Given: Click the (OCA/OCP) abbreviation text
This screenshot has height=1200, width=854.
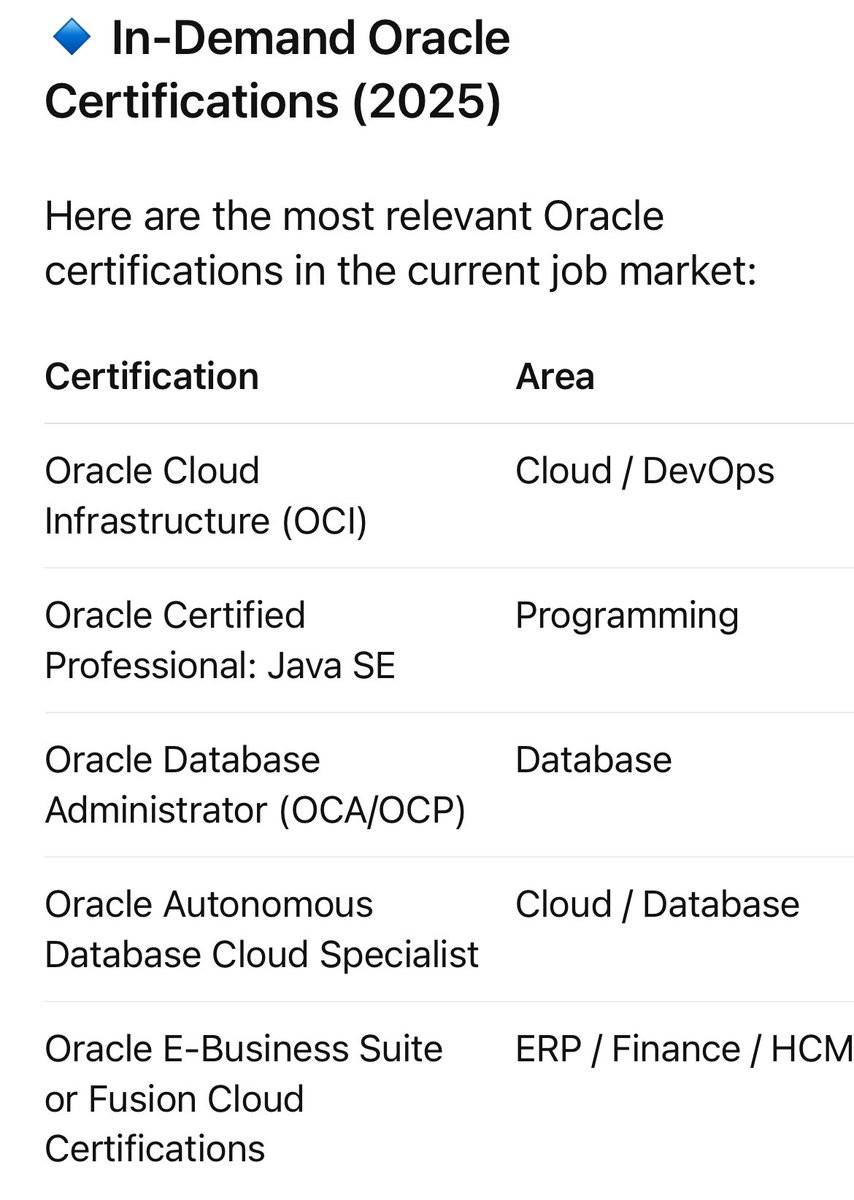Looking at the screenshot, I should click(372, 810).
